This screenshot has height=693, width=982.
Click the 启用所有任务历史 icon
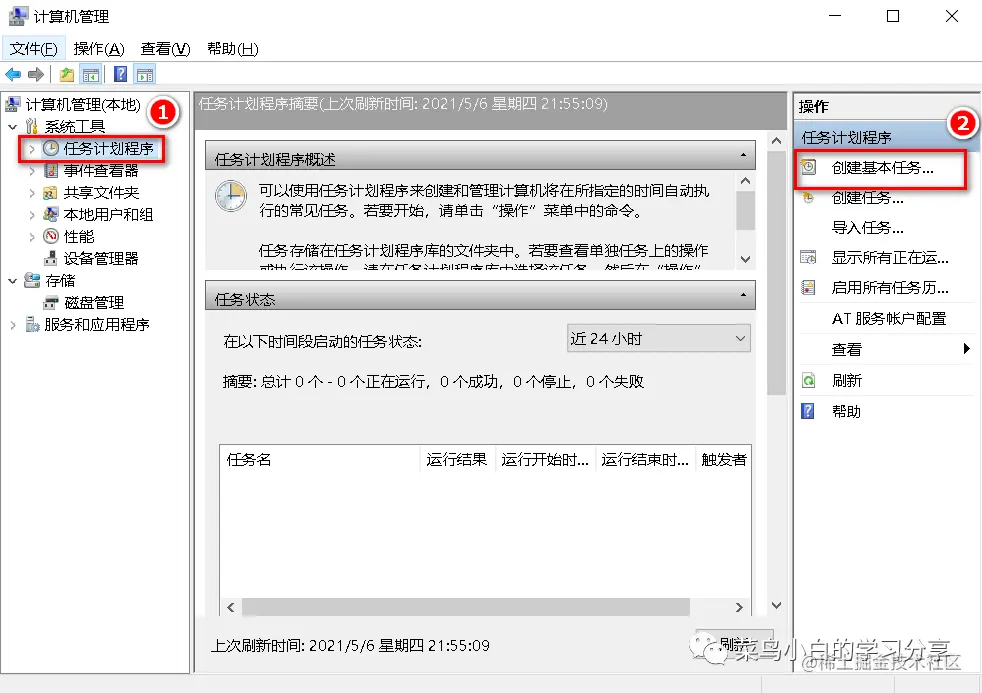809,287
